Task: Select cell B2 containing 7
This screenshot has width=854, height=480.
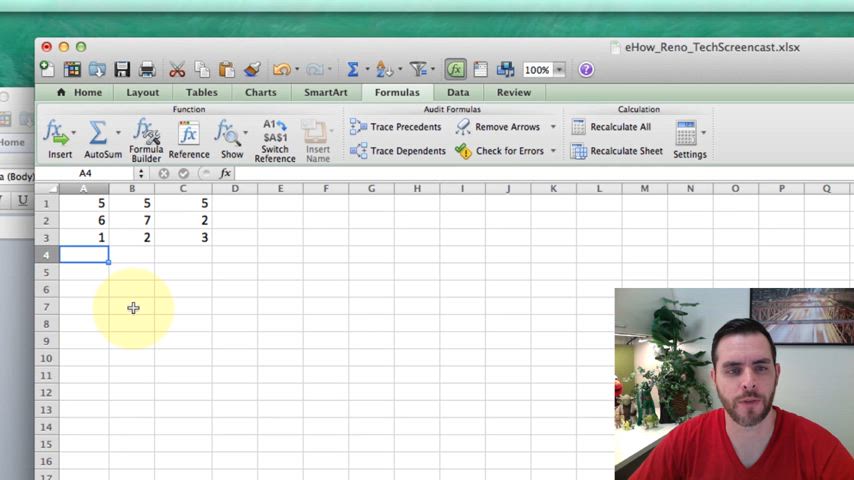Action: [132, 220]
